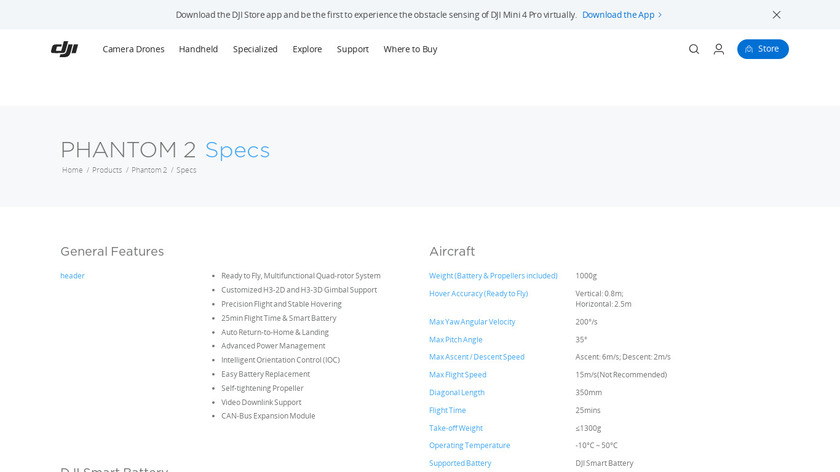Click the 'Aircraft' heading
Viewport: 840px width, 472px height.
[x=452, y=251]
